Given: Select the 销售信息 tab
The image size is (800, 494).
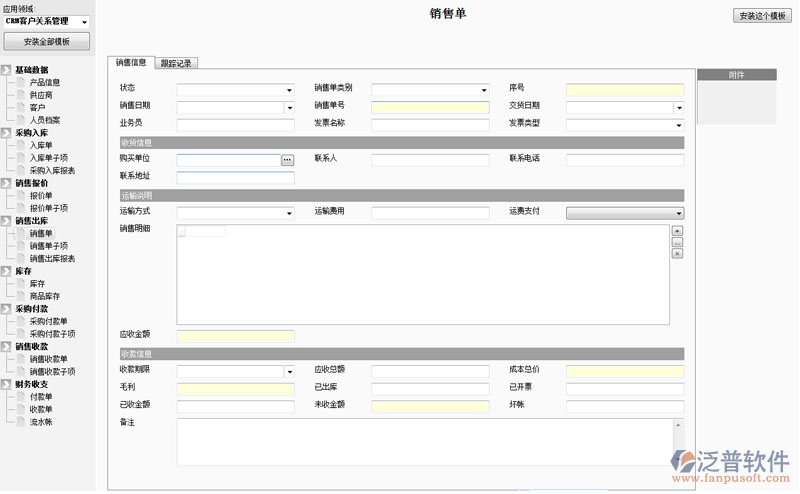Looking at the screenshot, I should tap(130, 63).
